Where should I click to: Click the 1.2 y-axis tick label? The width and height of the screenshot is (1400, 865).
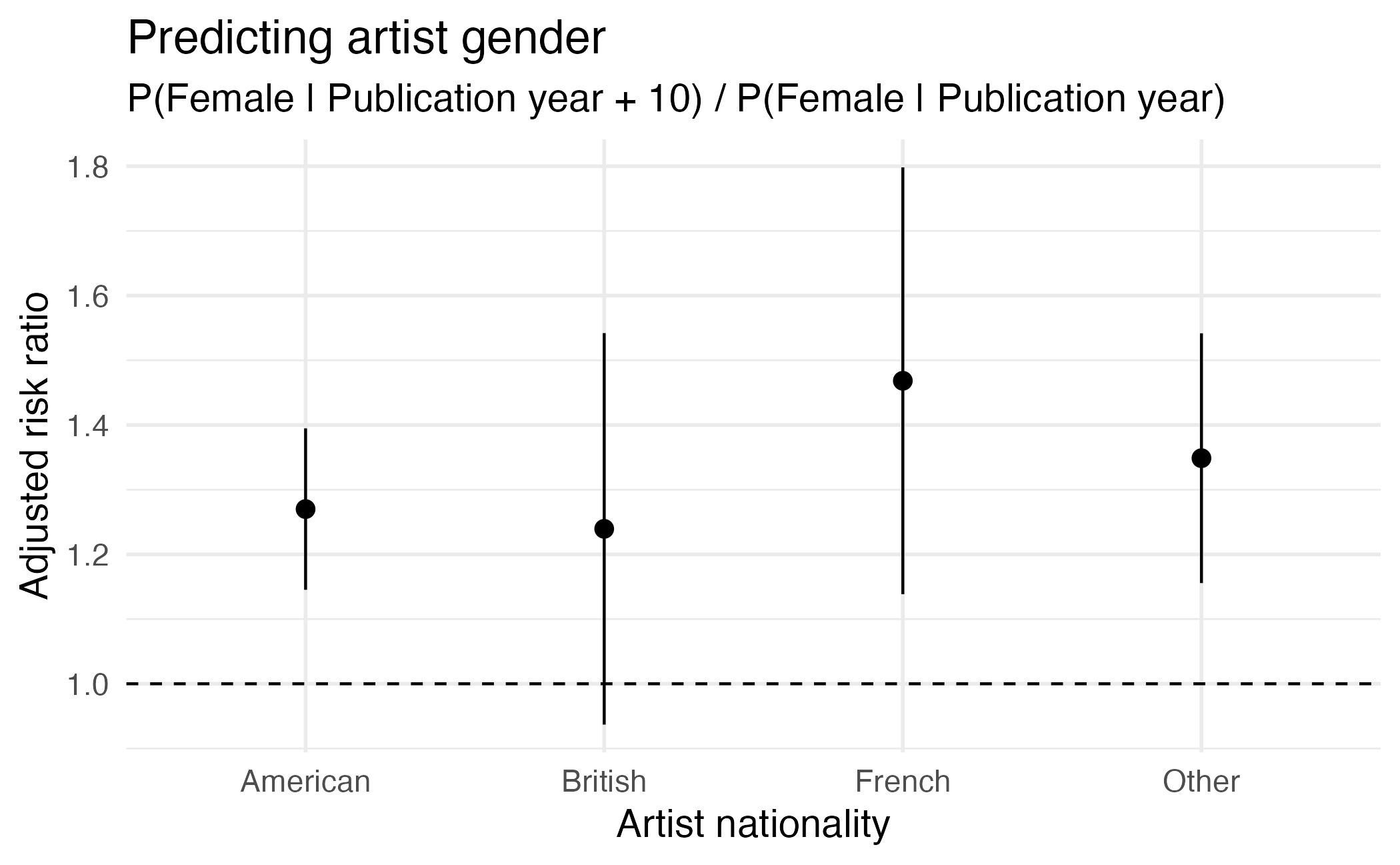[x=87, y=554]
